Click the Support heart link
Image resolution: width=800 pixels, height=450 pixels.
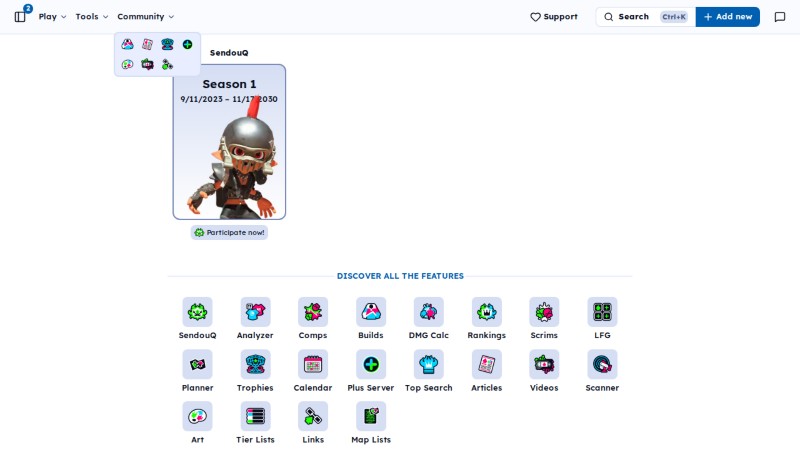click(x=554, y=17)
